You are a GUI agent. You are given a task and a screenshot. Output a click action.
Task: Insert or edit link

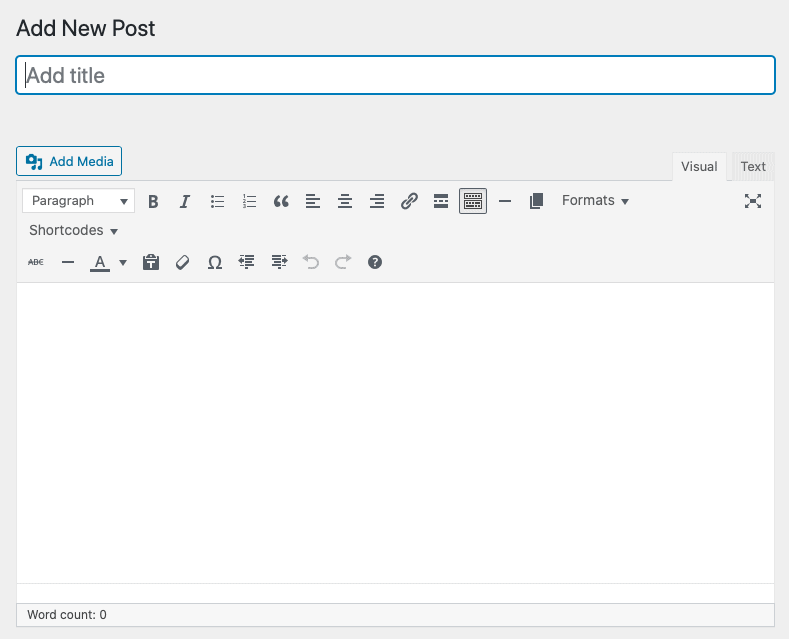409,201
